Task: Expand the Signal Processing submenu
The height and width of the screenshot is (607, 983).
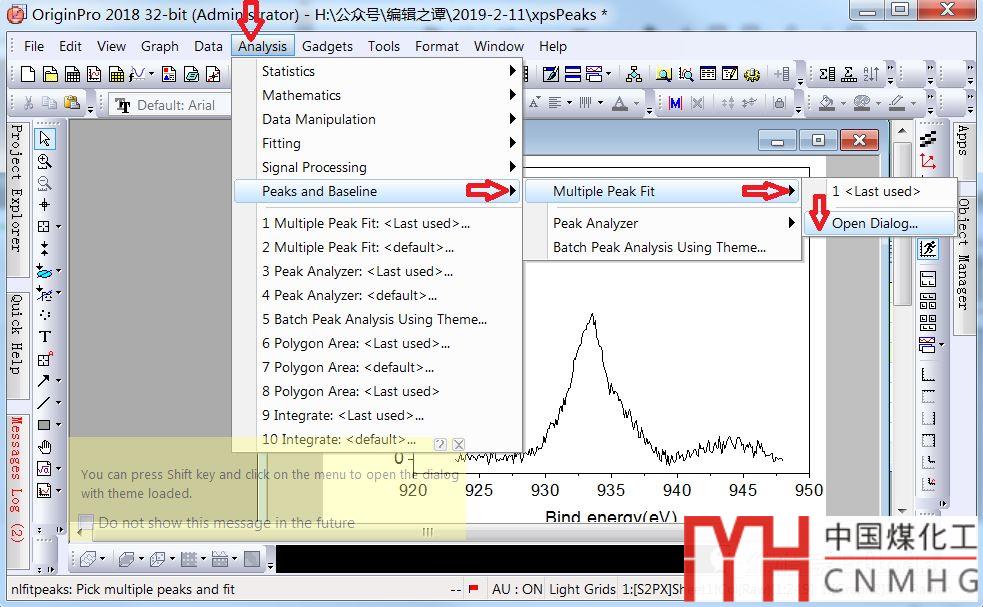Action: (x=377, y=167)
